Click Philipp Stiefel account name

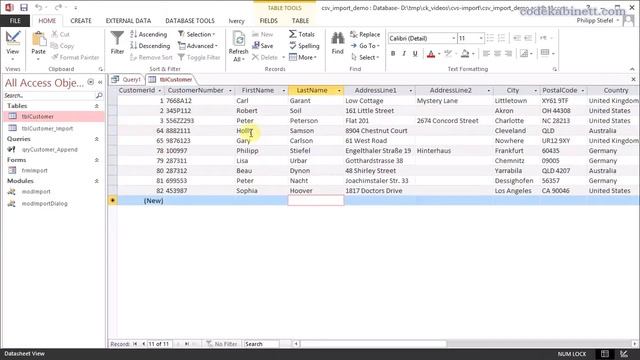click(x=595, y=20)
